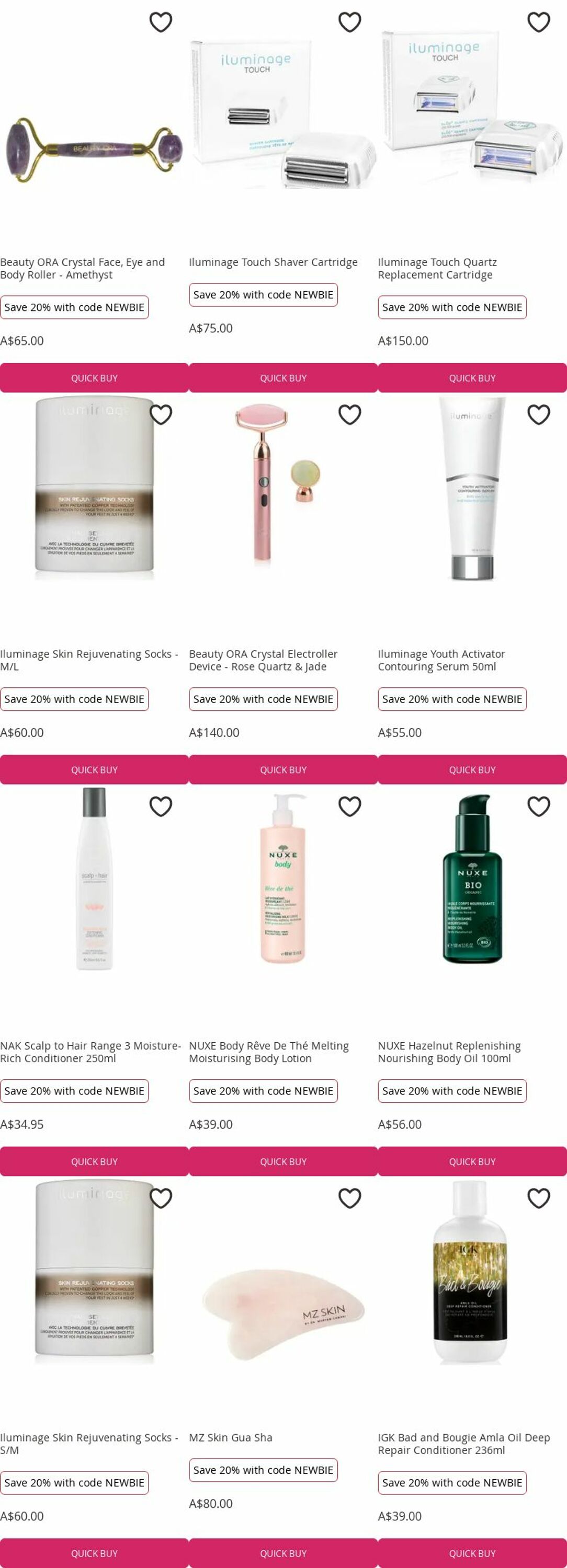This screenshot has height=1568, width=567.
Task: Add Beauty ORA Amethyst roller to wishlist
Action: coord(161,22)
